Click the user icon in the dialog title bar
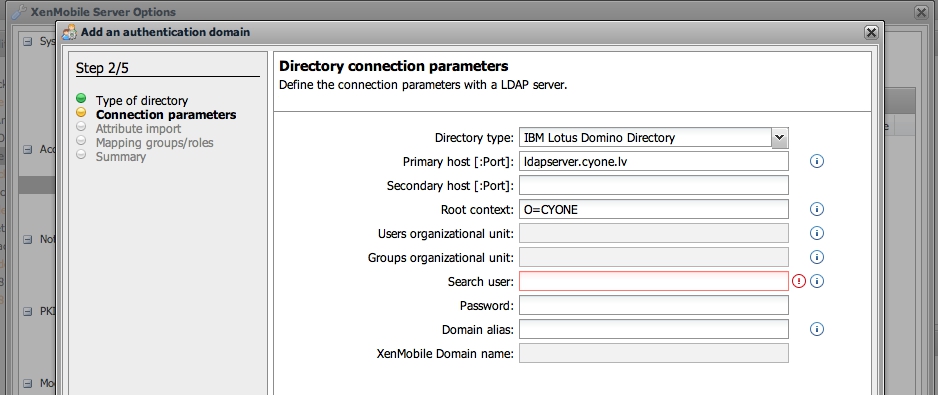The image size is (938, 395). [69, 32]
